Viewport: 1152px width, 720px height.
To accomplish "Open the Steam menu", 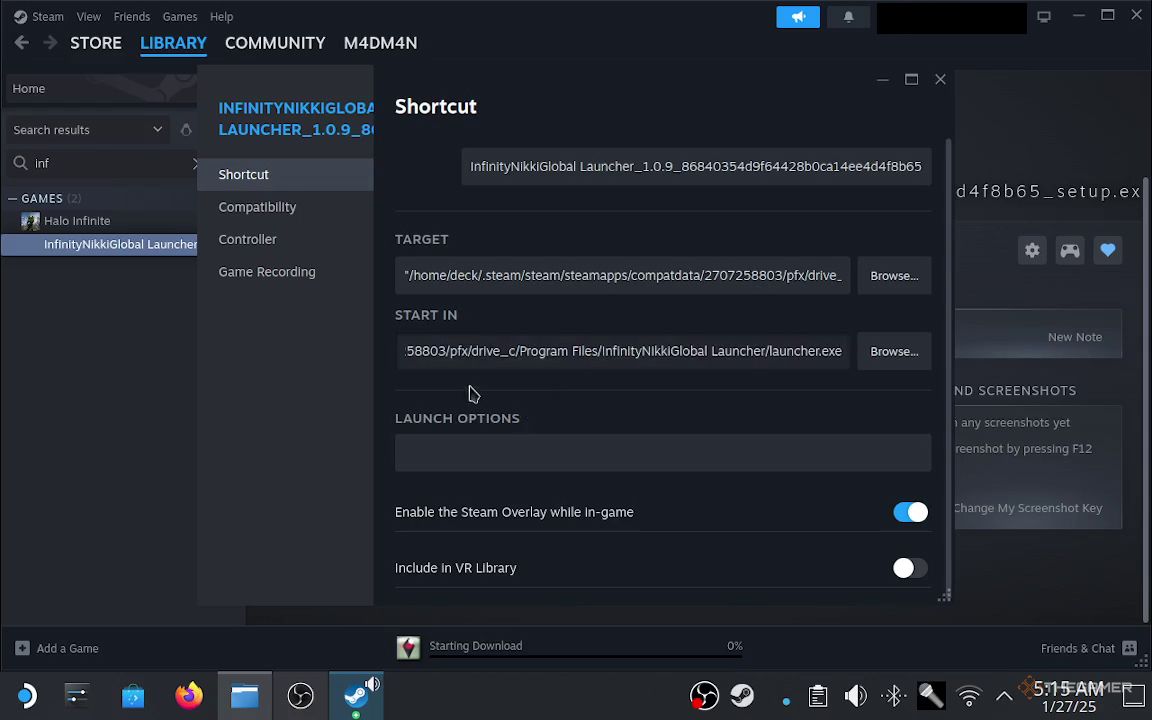I will point(48,16).
